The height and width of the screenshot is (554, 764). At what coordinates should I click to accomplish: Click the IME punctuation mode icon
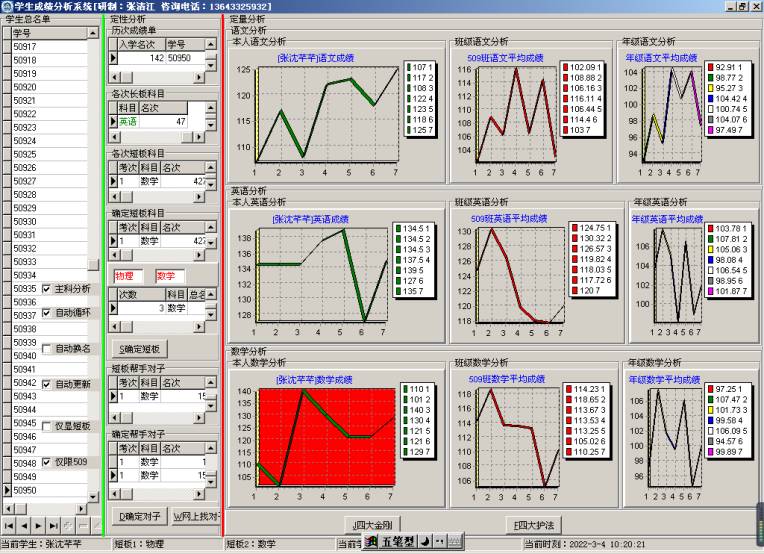tap(440, 542)
